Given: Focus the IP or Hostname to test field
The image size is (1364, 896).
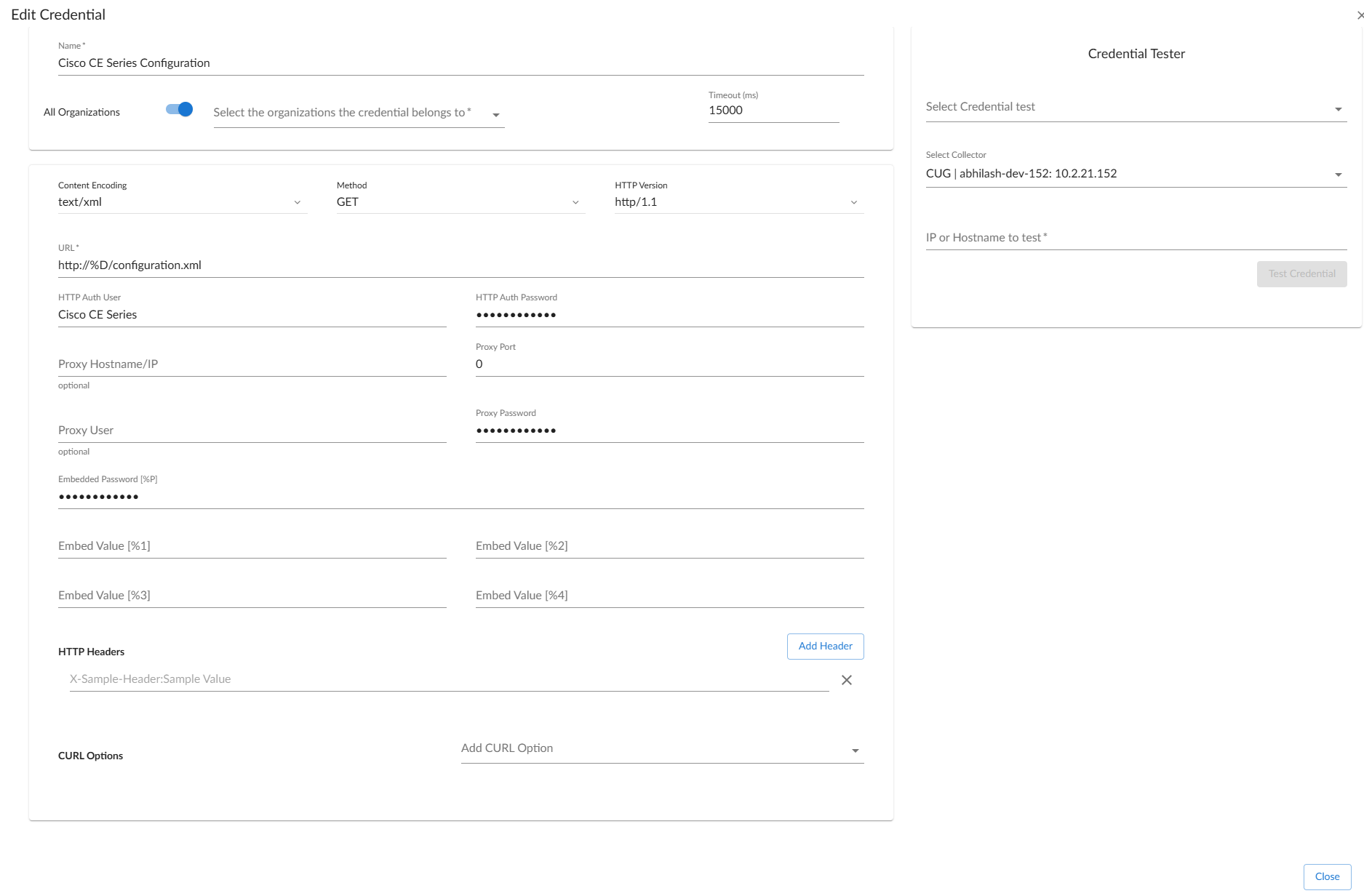Looking at the screenshot, I should point(1135,238).
